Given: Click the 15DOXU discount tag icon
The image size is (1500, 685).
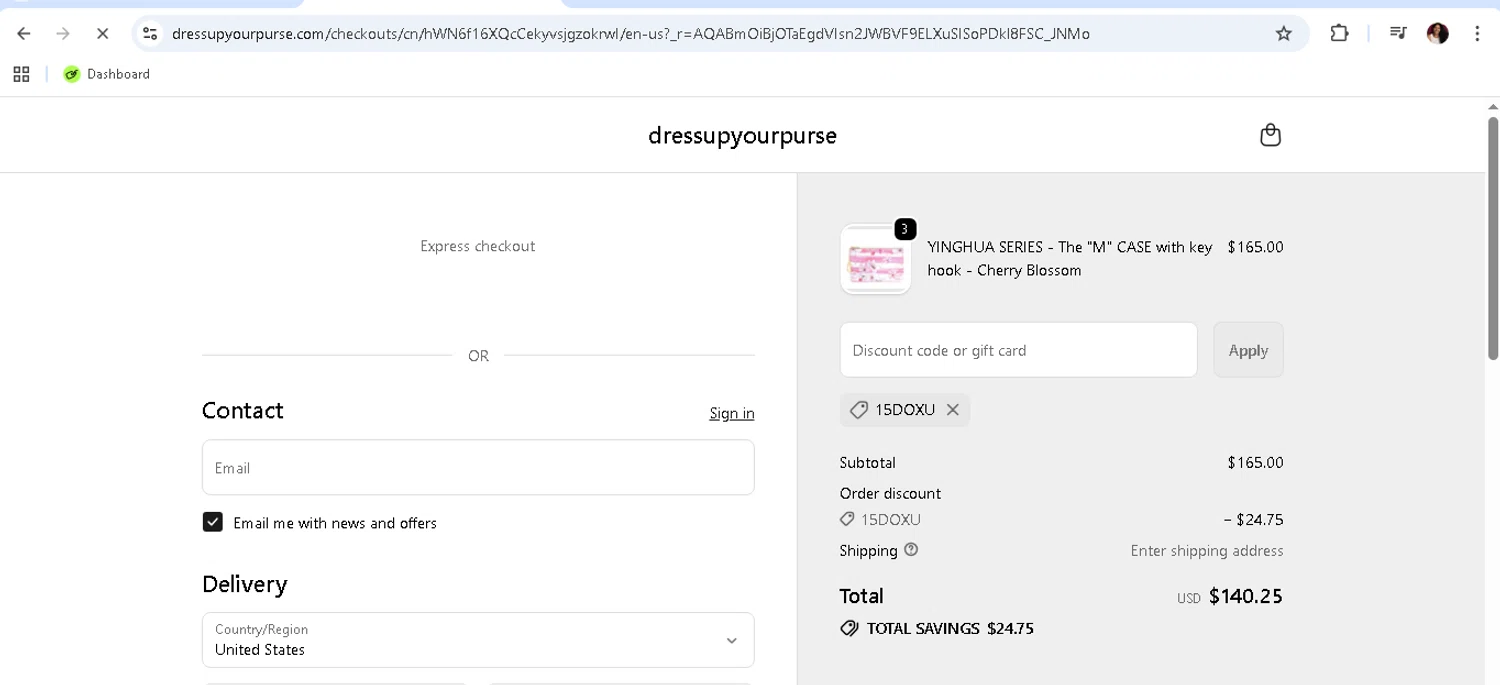Looking at the screenshot, I should click(858, 410).
